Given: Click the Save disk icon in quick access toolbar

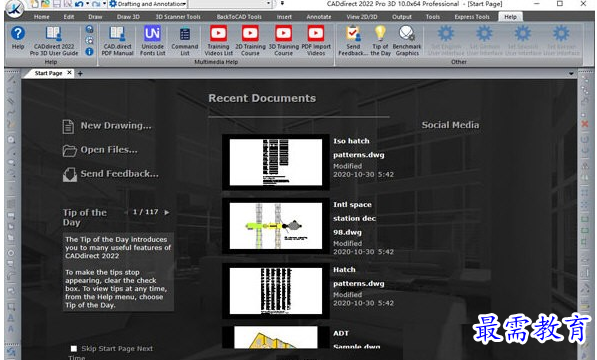Looking at the screenshot, I should (x=56, y=4).
